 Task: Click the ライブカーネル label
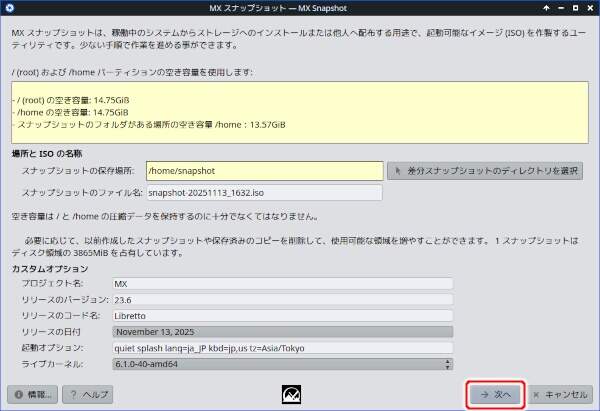[52, 364]
